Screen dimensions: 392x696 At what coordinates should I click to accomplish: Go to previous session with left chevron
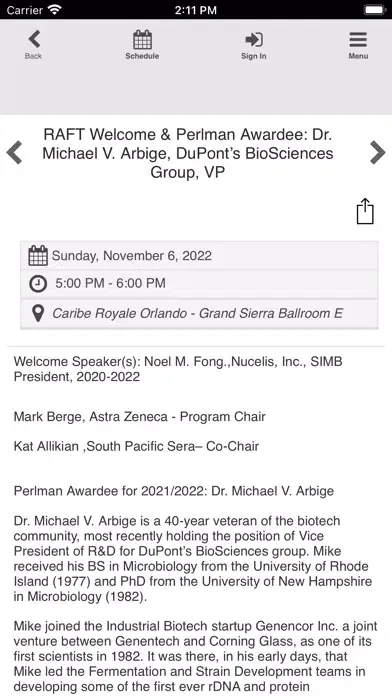(14, 153)
